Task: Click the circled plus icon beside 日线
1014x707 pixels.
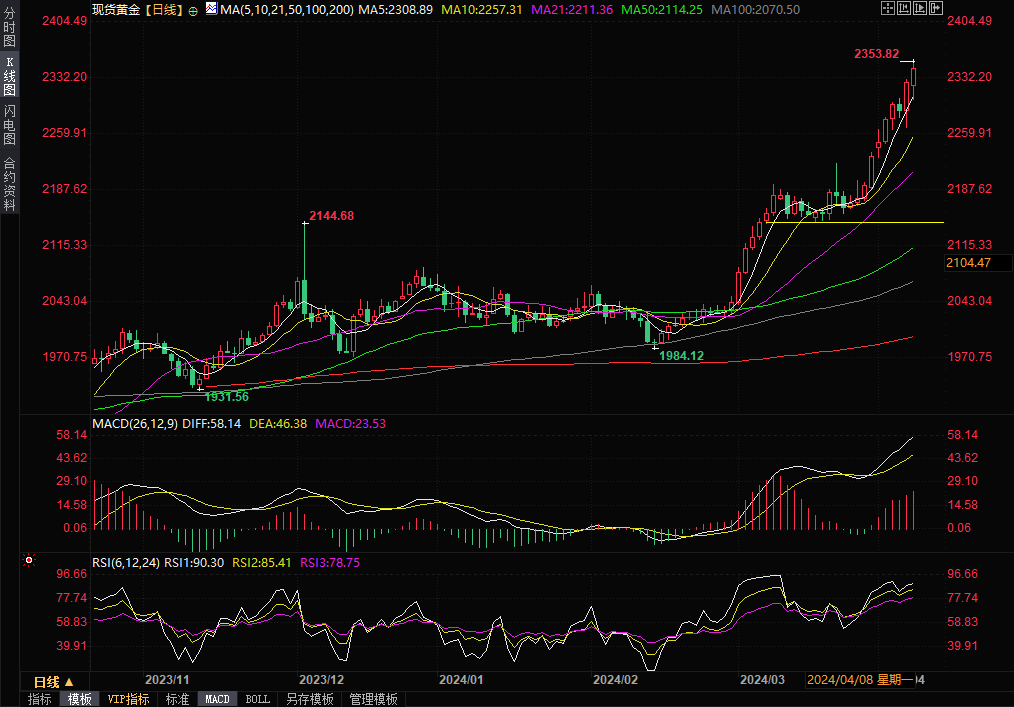Action: pos(193,9)
